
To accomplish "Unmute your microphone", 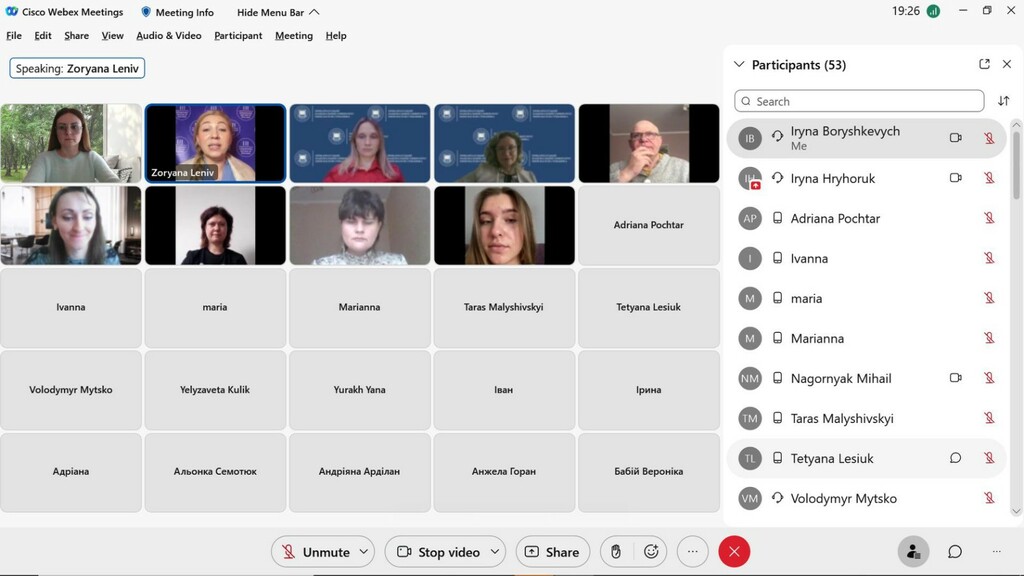I will coord(315,552).
